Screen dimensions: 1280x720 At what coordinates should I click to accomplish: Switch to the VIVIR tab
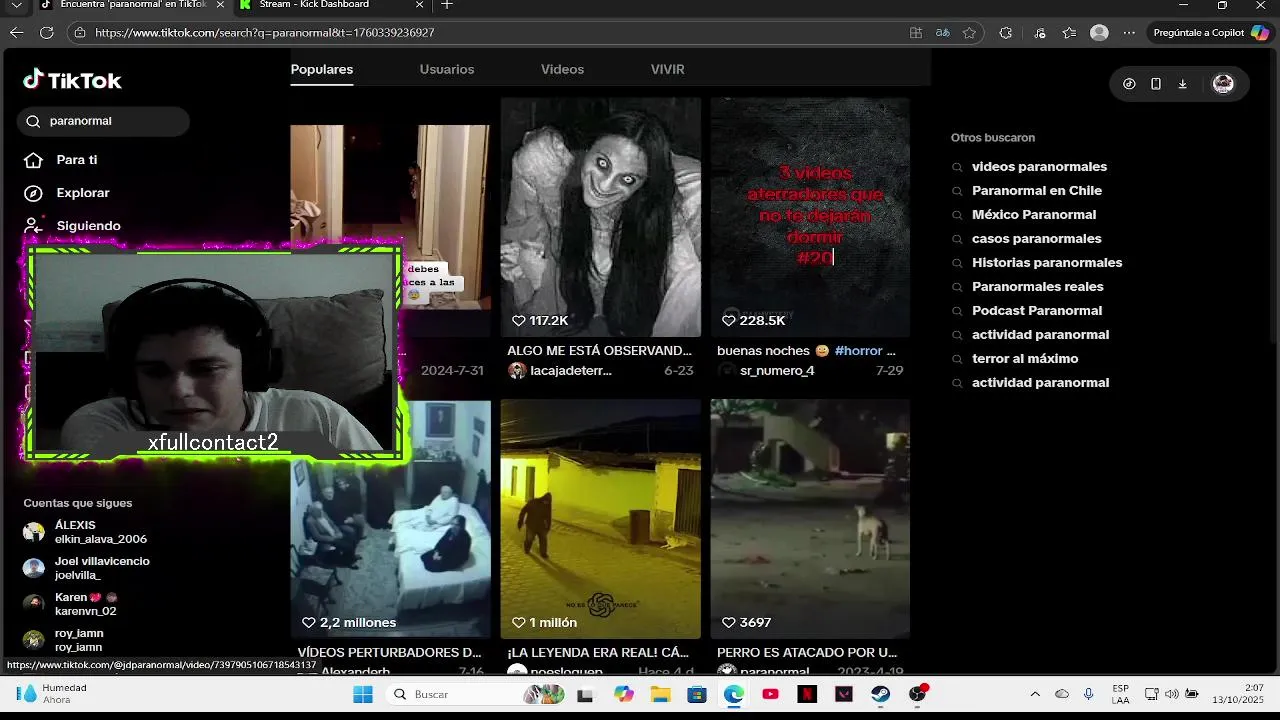coord(667,69)
